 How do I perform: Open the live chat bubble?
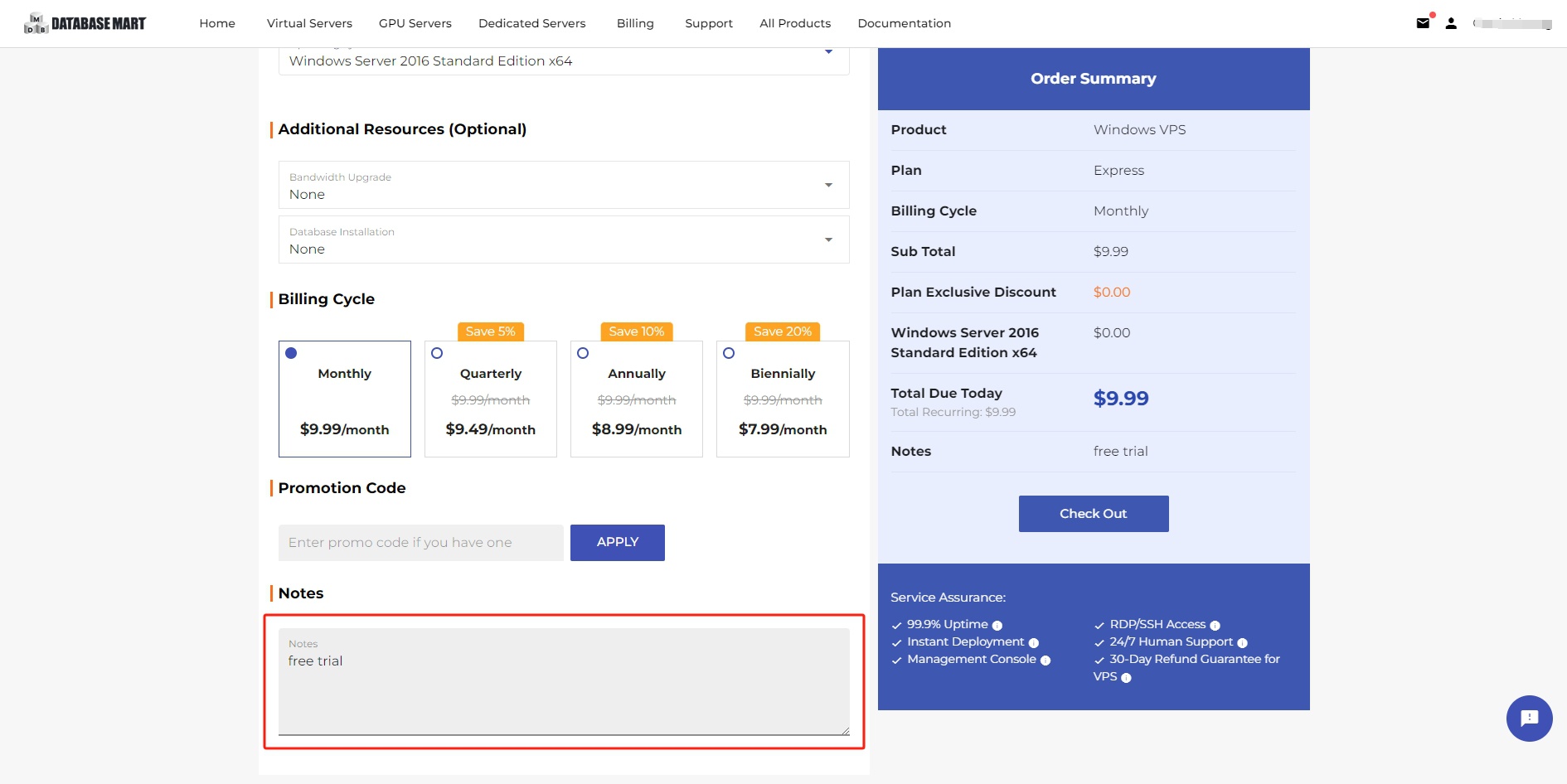point(1529,718)
